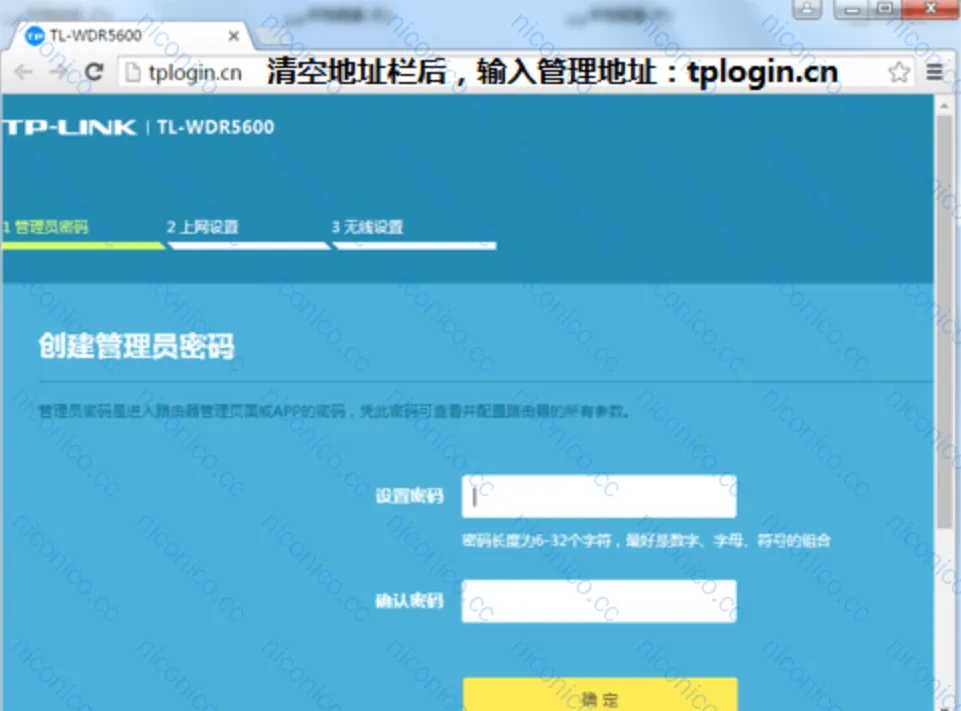Screen dimensions: 961x711
Task: Focus the 设置密码 input field
Action: tap(599, 496)
